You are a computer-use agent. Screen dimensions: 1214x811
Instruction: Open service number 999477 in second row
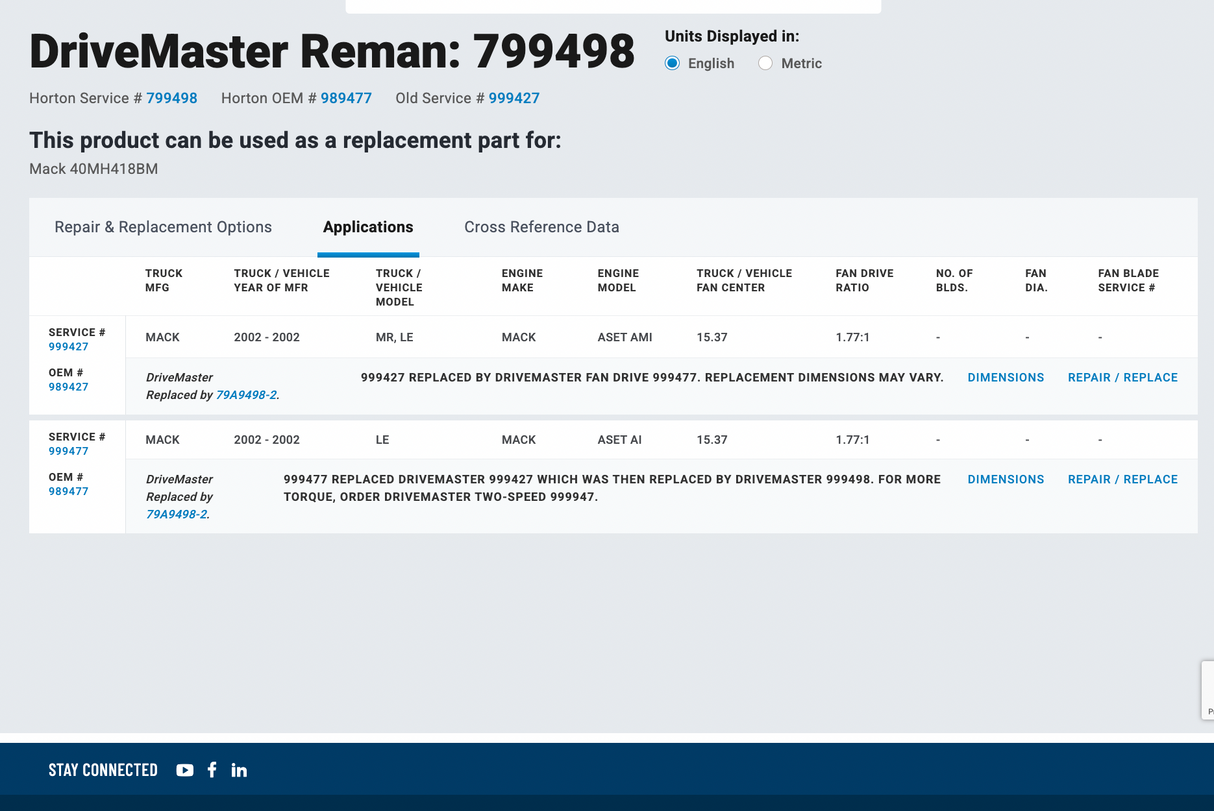(x=68, y=451)
